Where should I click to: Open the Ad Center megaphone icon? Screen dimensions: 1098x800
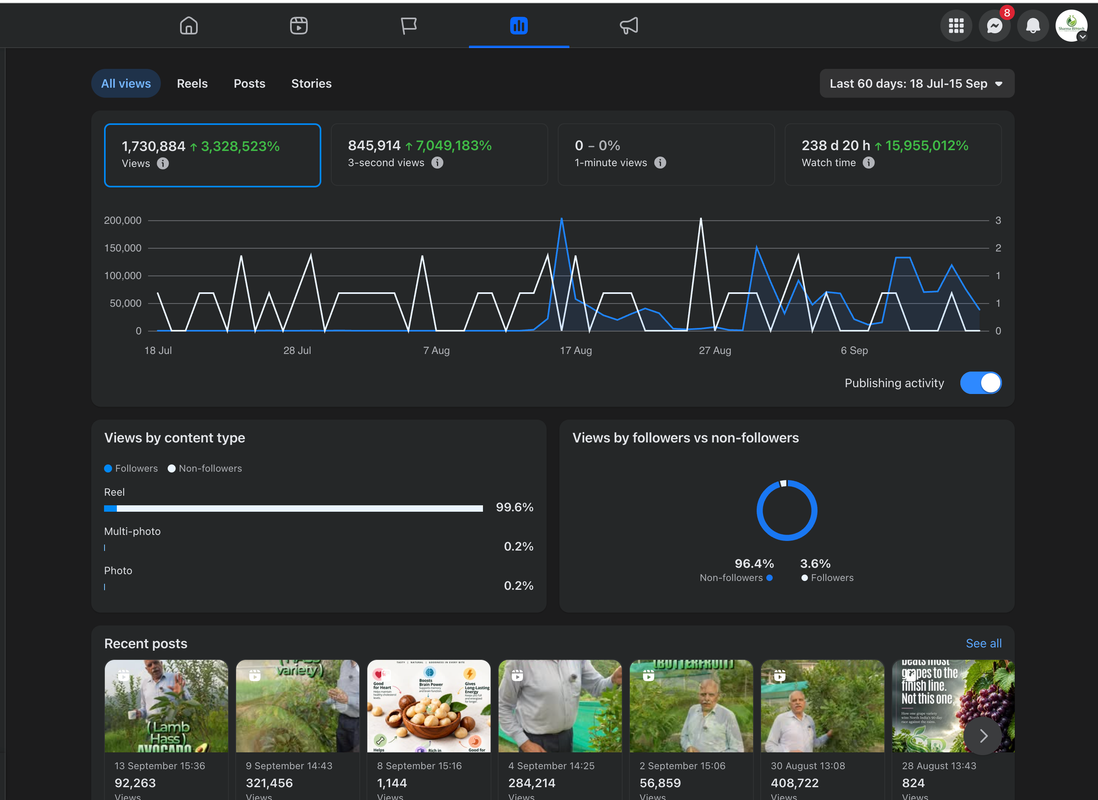(629, 26)
